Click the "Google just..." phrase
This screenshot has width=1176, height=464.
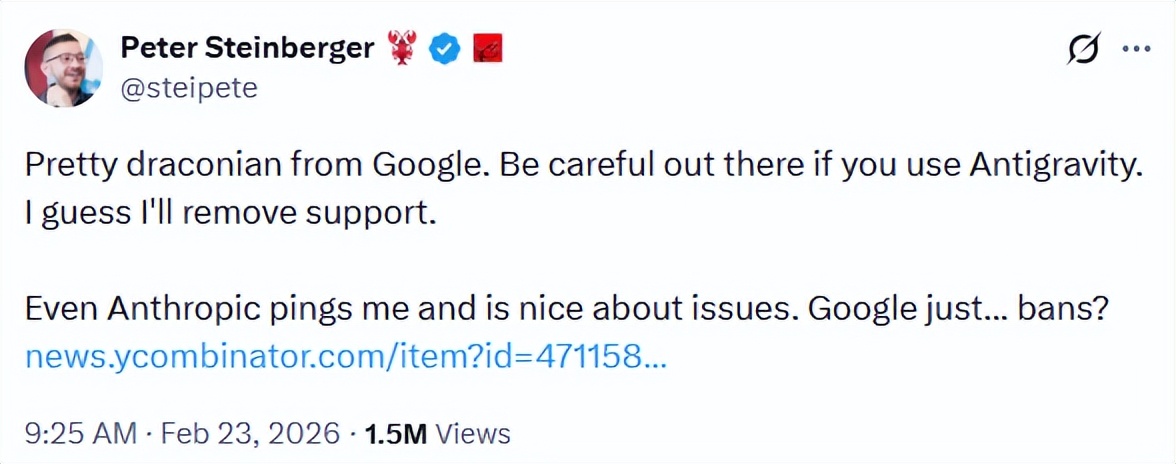tap(906, 310)
